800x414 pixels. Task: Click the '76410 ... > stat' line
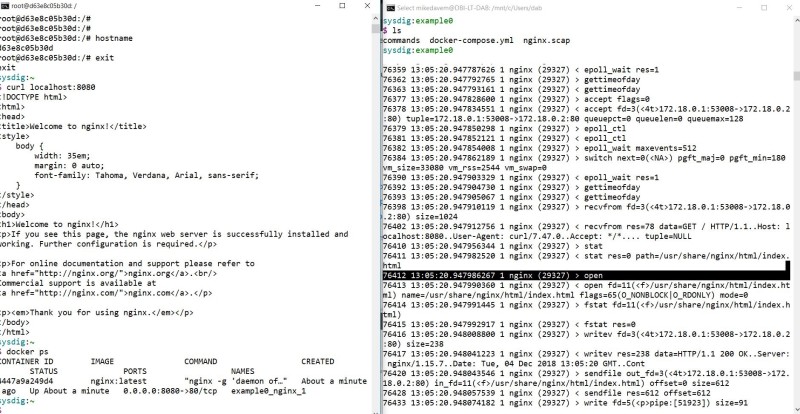(493, 246)
